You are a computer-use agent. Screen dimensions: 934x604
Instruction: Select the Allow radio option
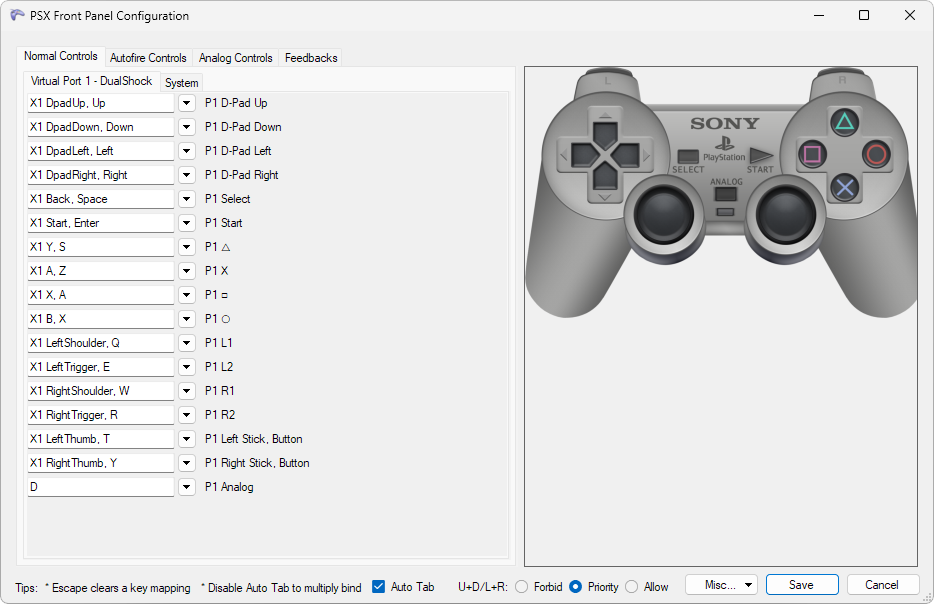(x=631, y=587)
